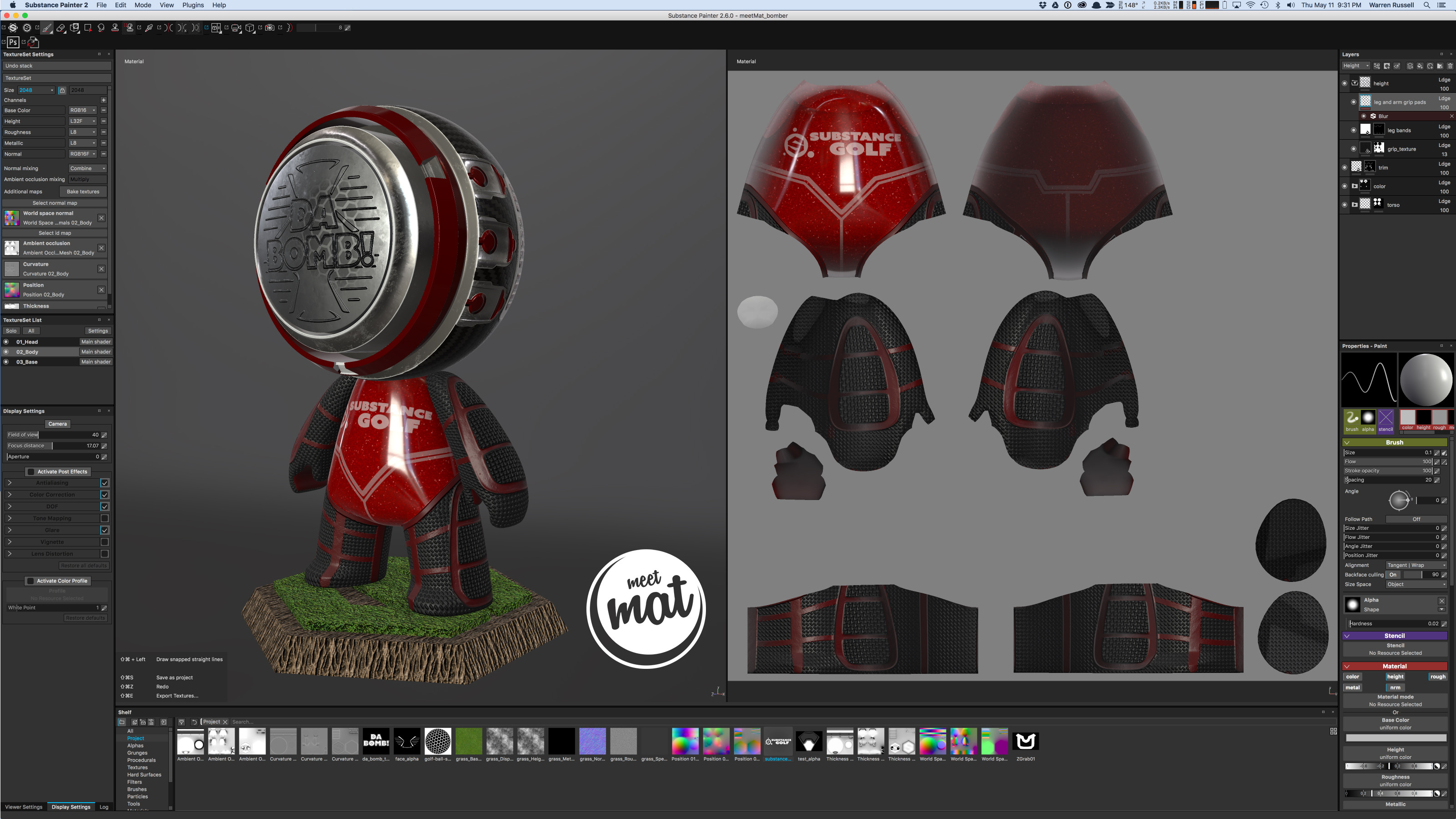Screen dimensions: 1456x819
Task: Select the Smudge tool
Action: click(x=101, y=28)
